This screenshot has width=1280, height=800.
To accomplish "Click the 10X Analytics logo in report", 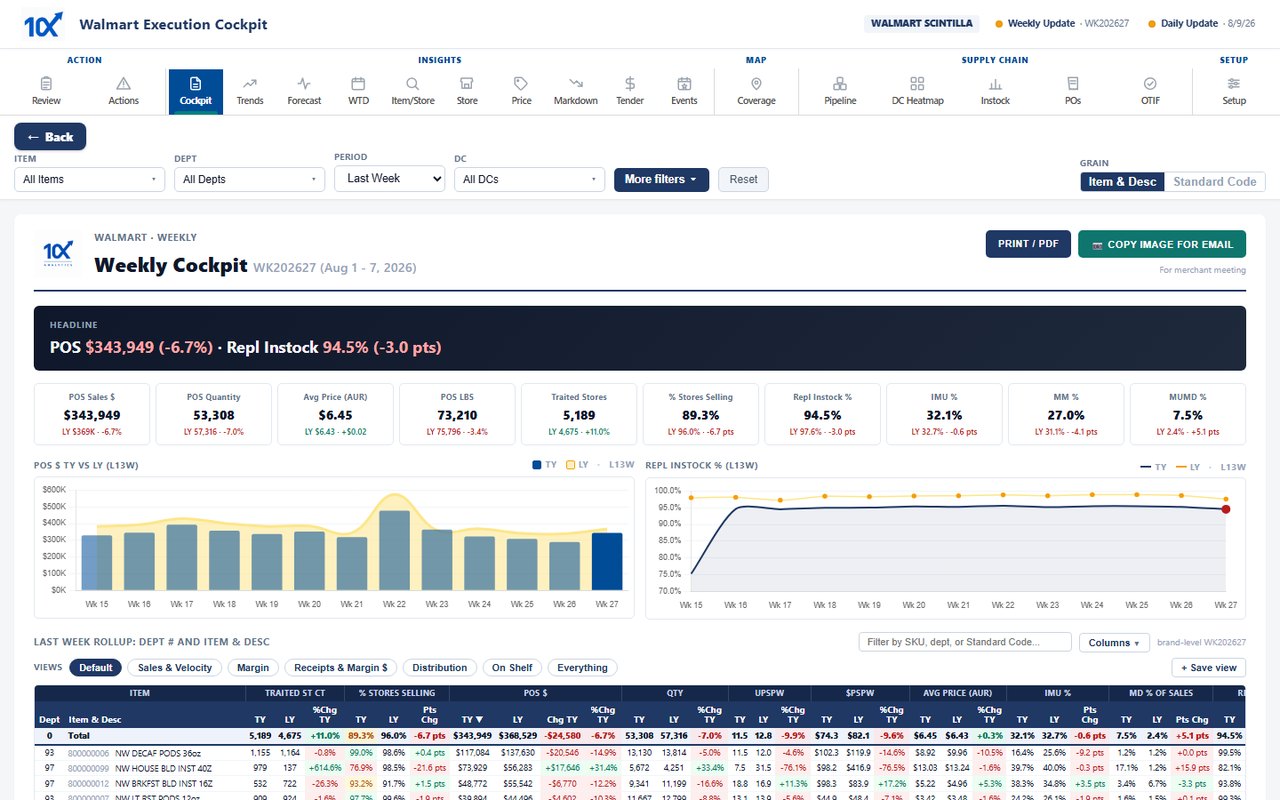I will coord(57,254).
